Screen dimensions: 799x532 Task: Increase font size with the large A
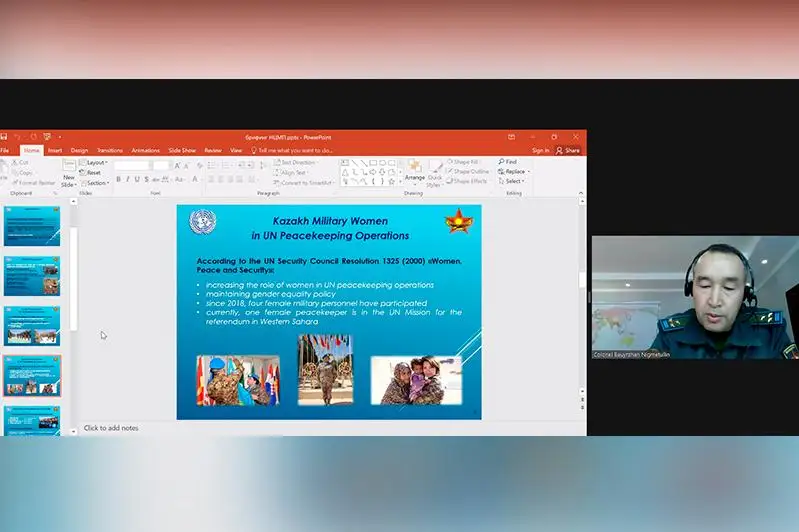176,165
